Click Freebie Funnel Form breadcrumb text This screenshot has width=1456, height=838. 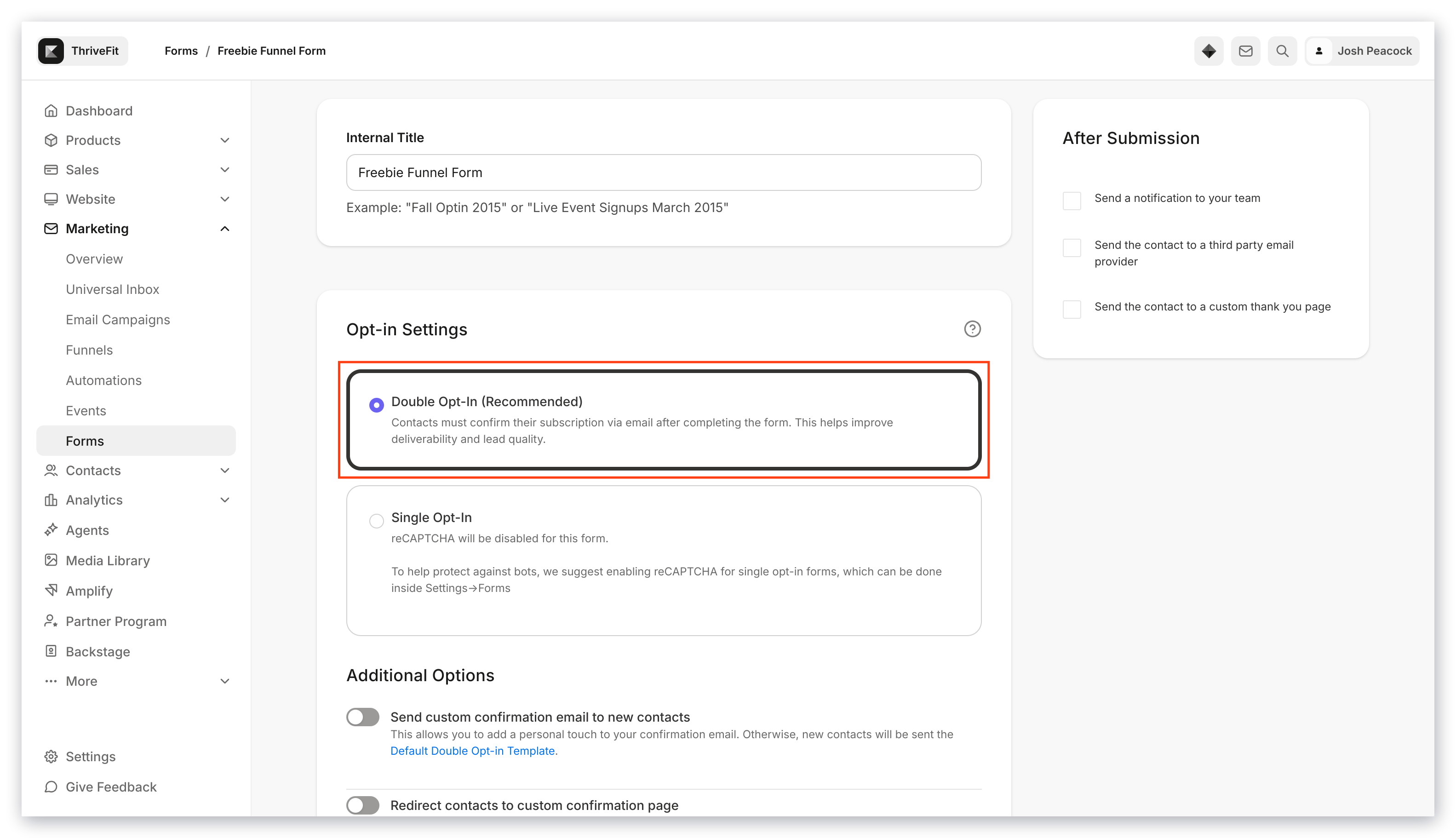(272, 51)
